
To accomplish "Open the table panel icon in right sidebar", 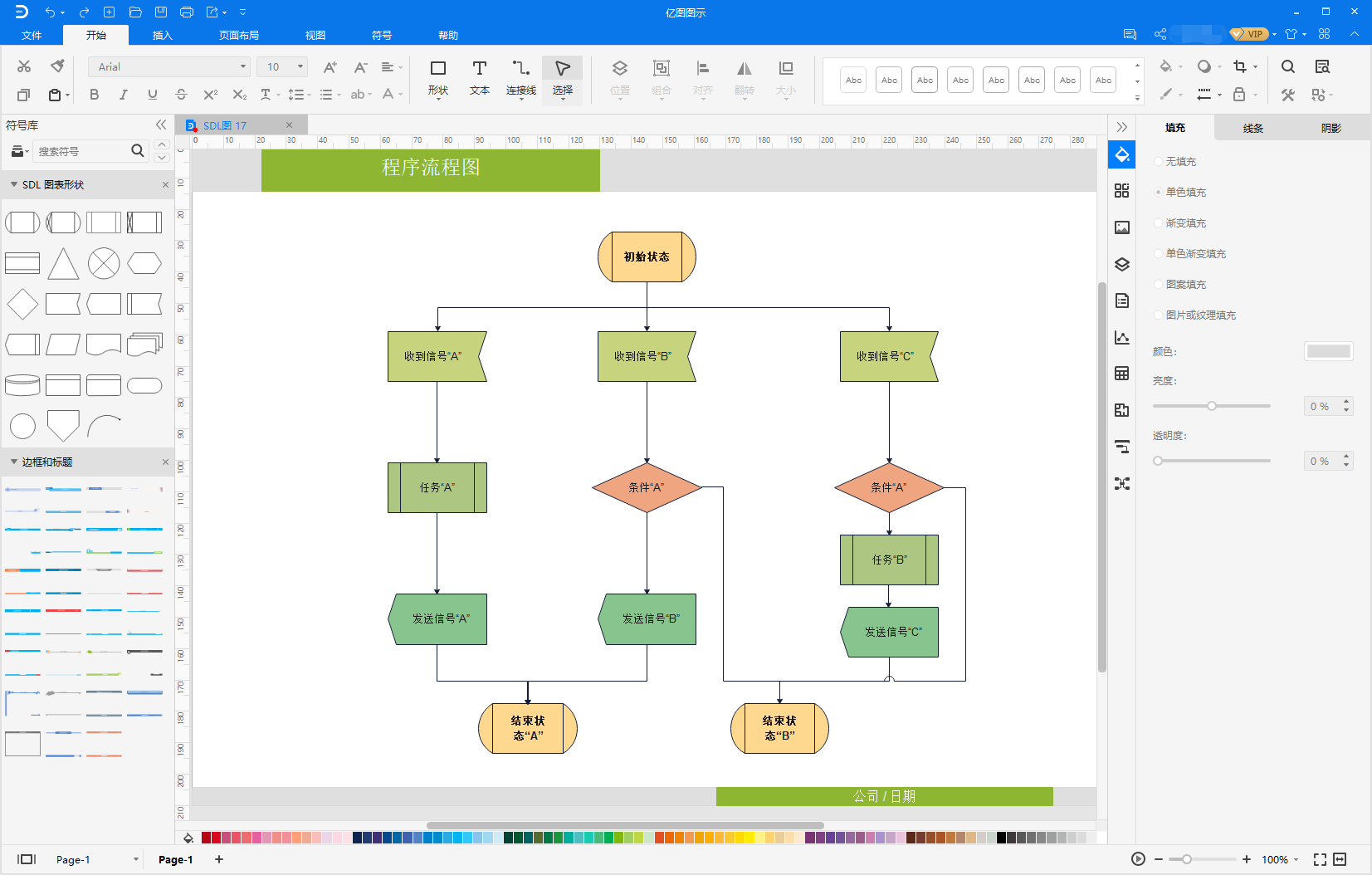I will click(1122, 374).
